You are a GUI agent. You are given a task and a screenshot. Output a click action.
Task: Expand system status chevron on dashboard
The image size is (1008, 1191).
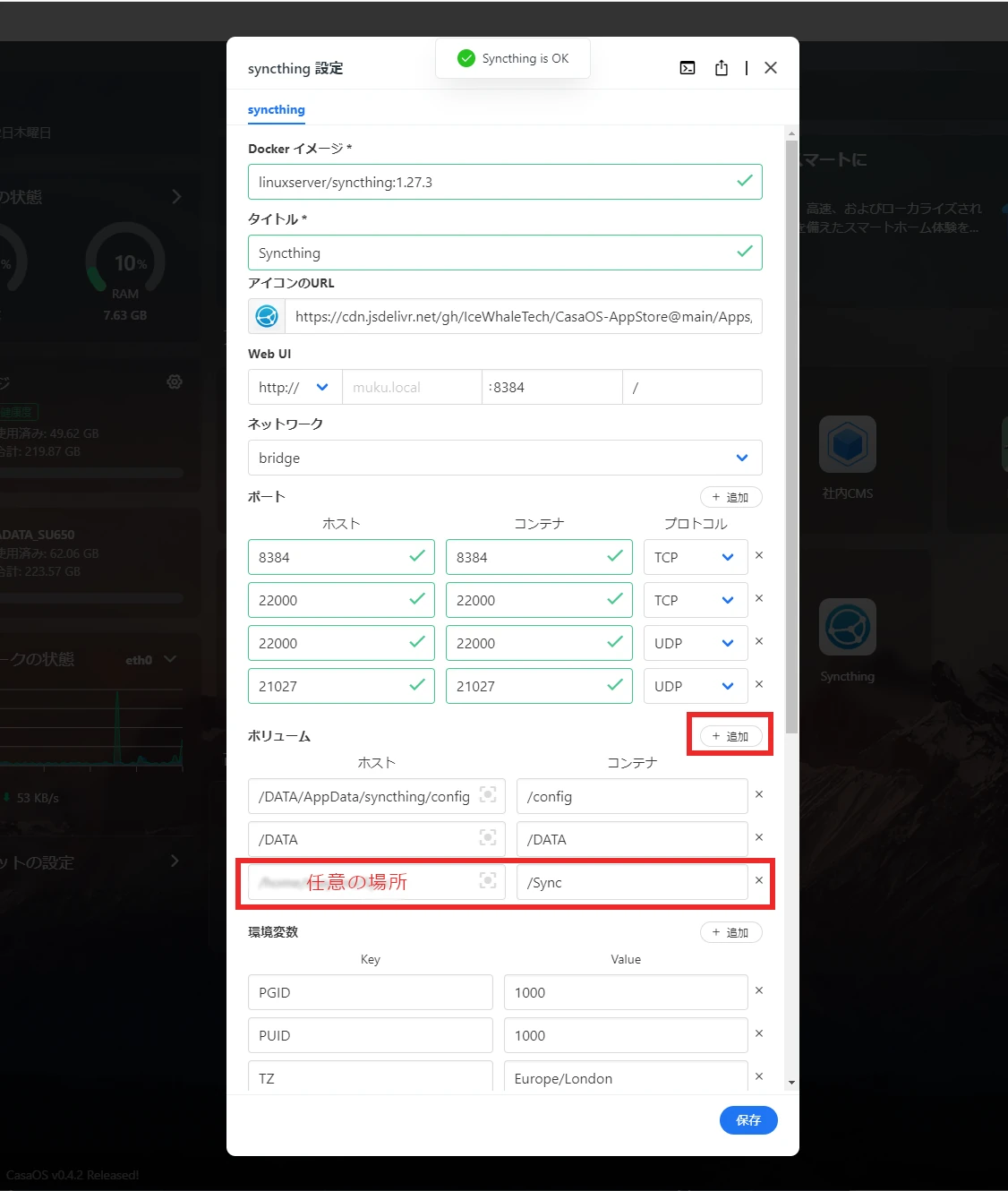click(176, 196)
